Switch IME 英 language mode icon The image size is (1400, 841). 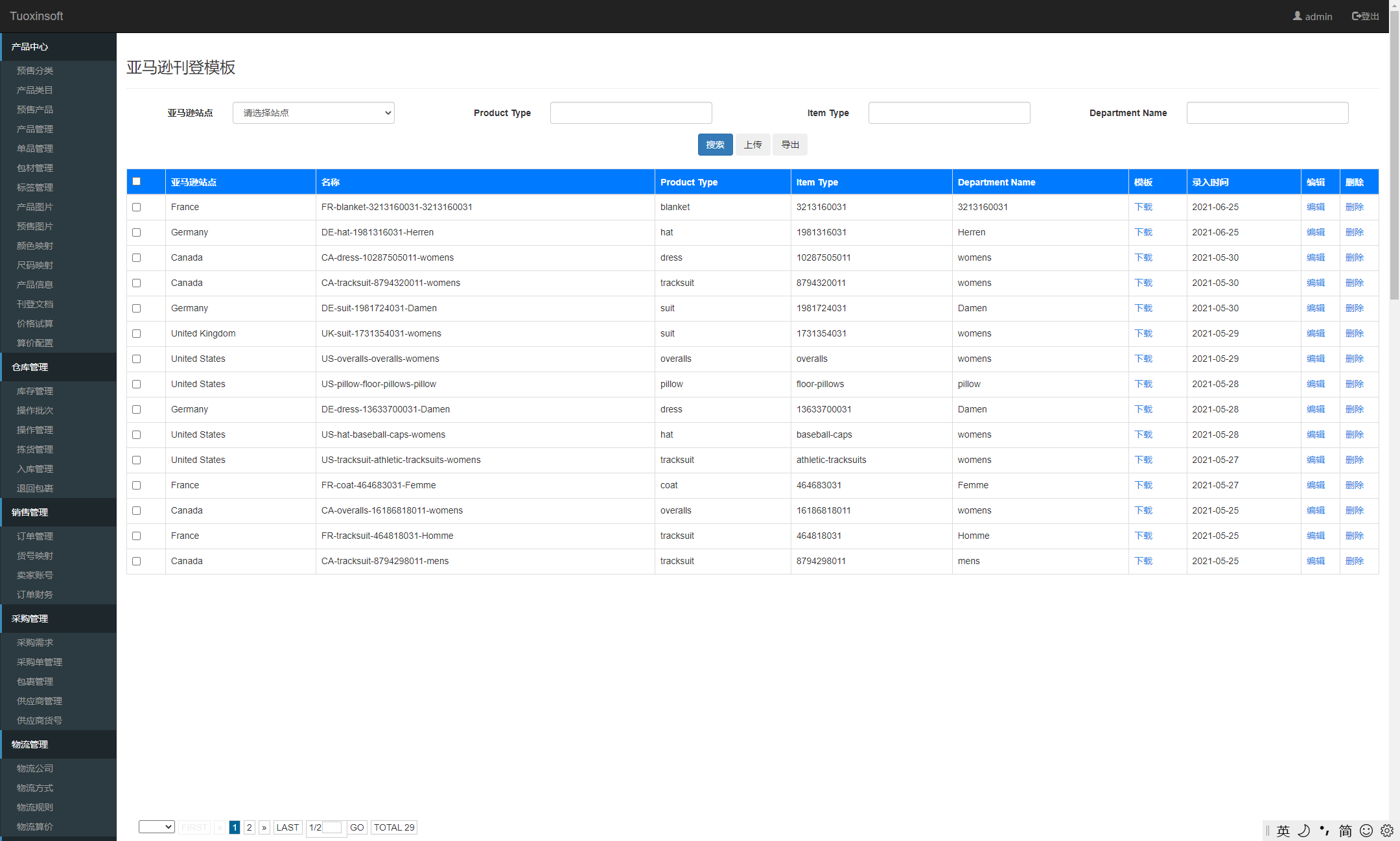(1283, 831)
